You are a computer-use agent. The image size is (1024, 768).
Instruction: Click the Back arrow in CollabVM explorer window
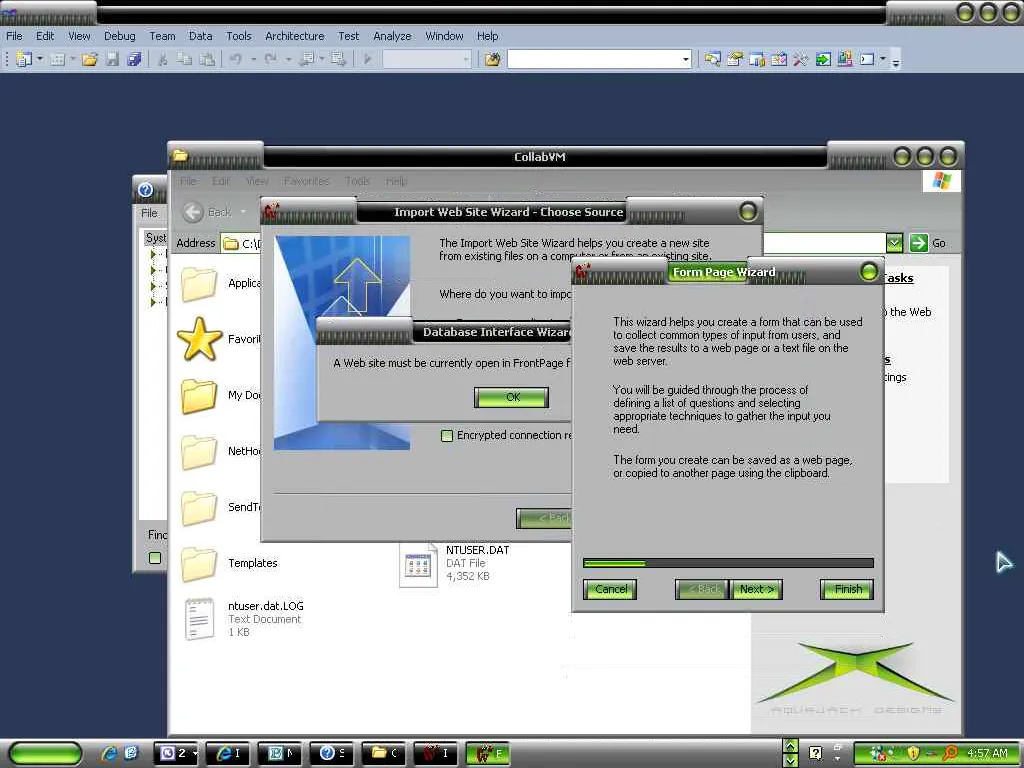193,212
